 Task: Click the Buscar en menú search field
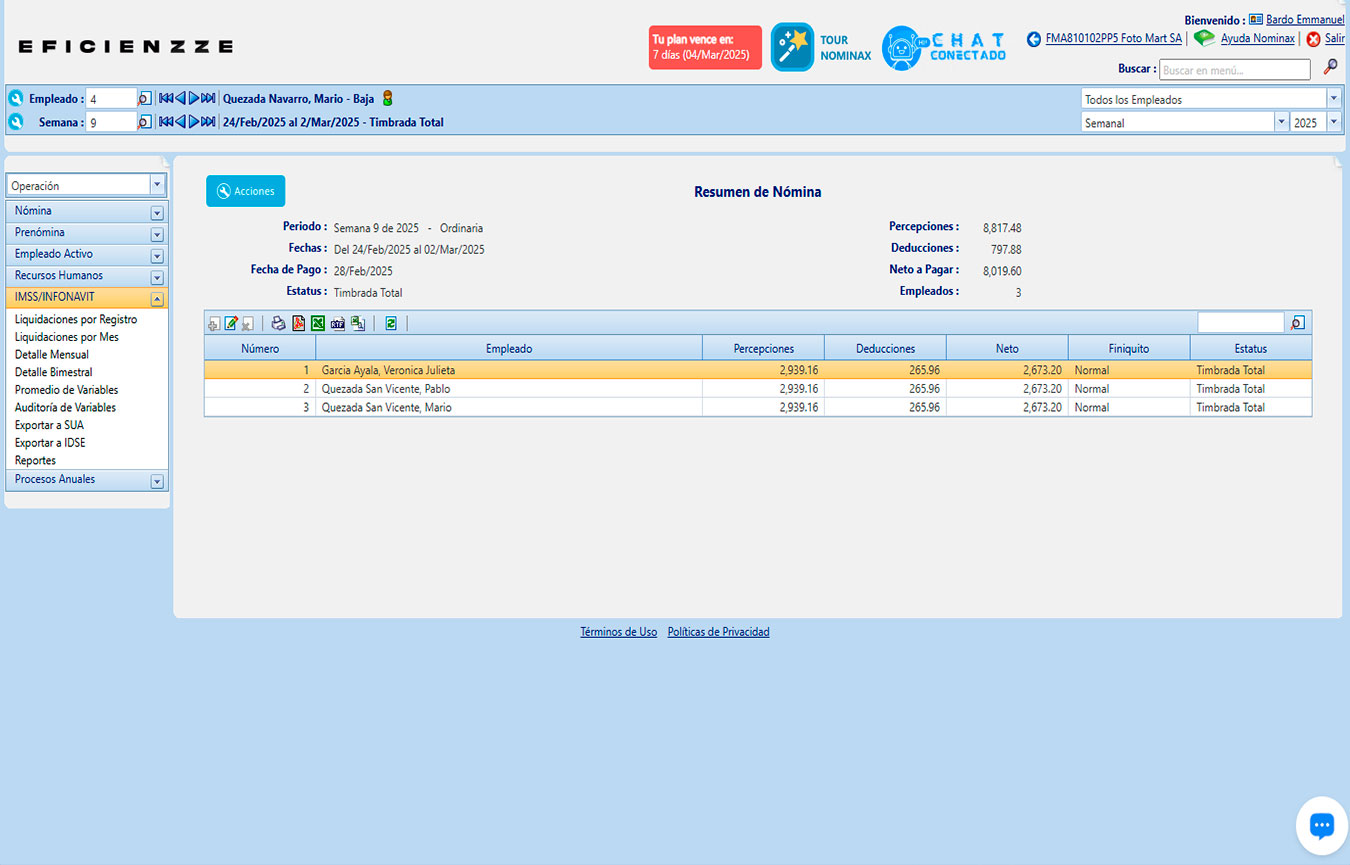click(1234, 70)
